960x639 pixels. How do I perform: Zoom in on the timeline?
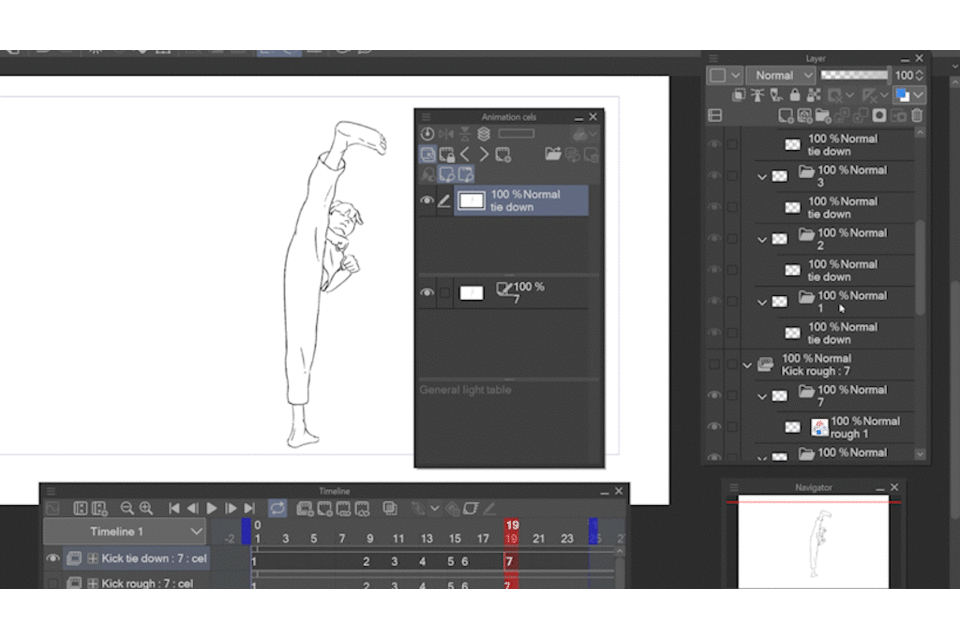tap(146, 509)
